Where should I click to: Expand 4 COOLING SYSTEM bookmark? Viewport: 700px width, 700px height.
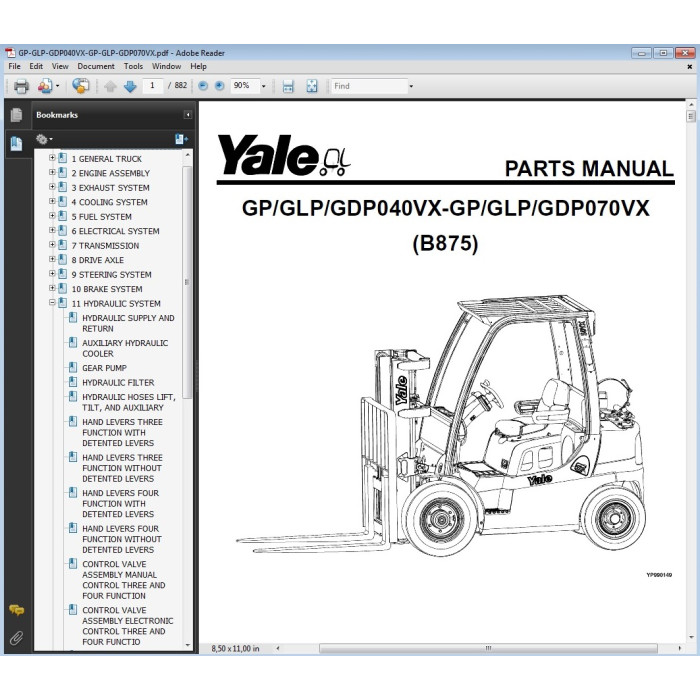click(52, 201)
